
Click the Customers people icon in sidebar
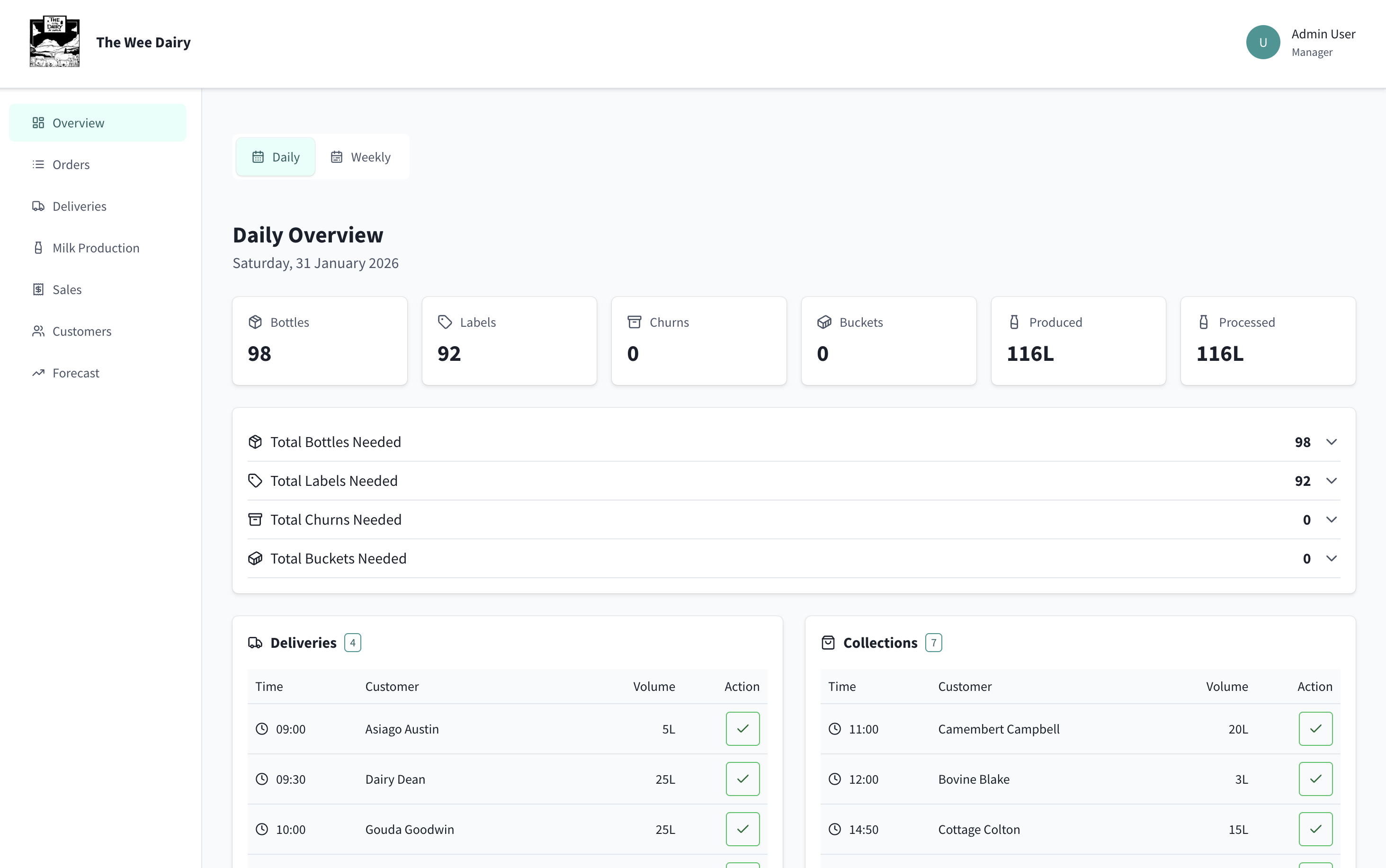38,331
